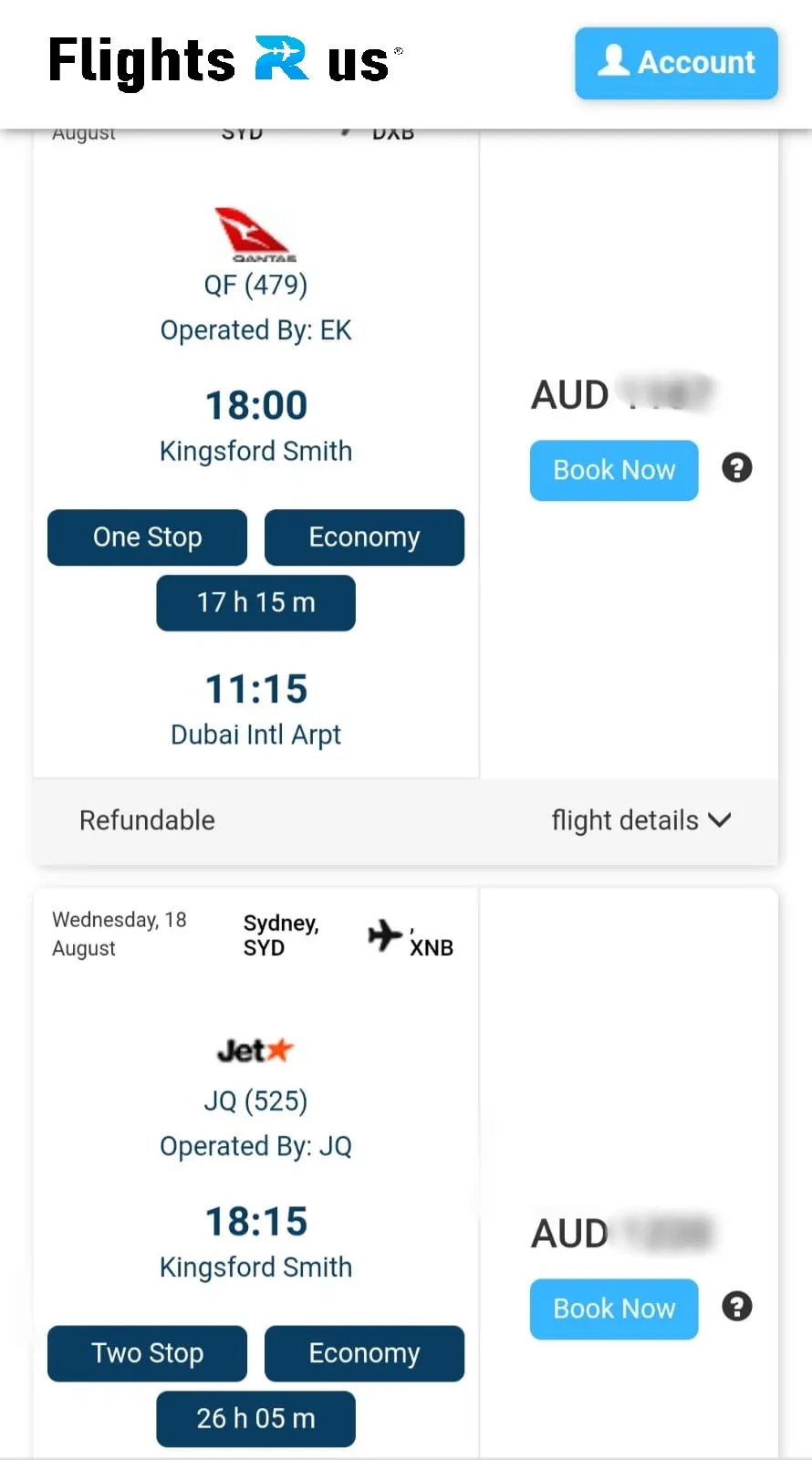
Task: Expand flight details for the Qantas flight
Action: tap(641, 820)
